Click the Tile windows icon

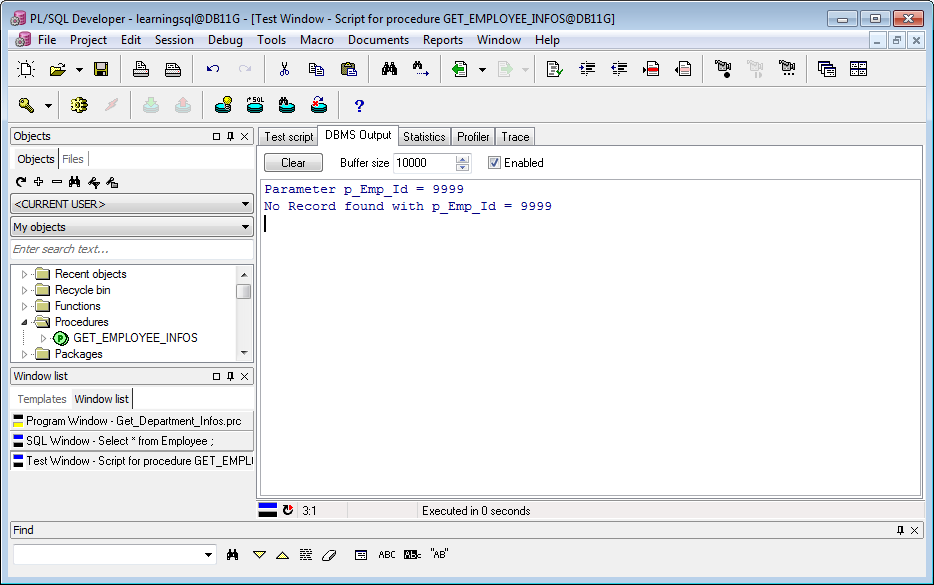[x=858, y=69]
